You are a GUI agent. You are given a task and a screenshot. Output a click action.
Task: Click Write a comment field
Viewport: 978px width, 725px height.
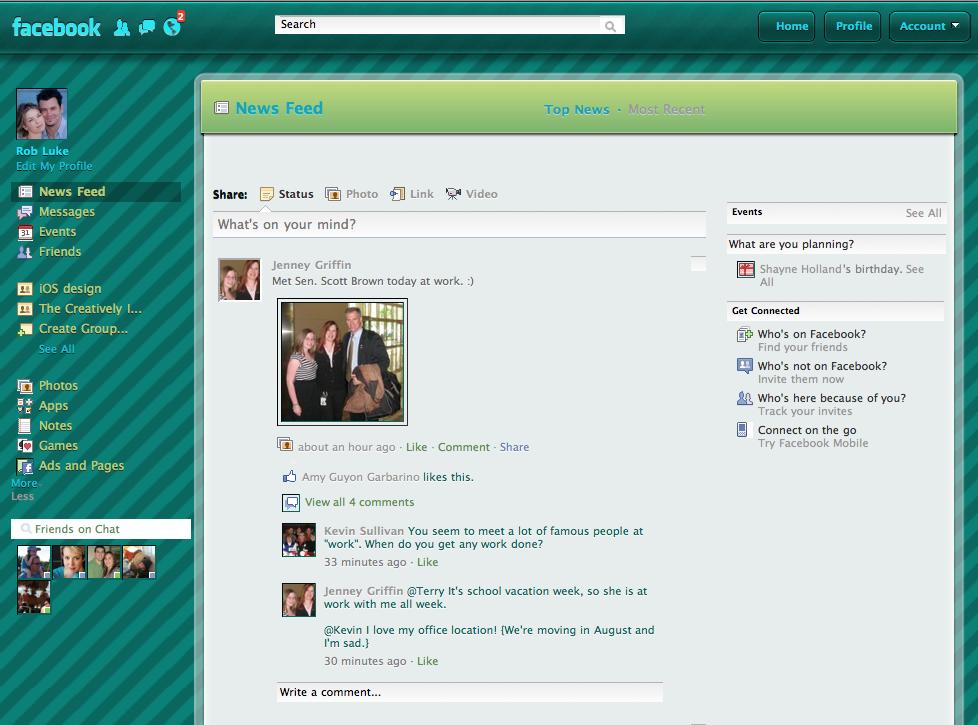(470, 692)
